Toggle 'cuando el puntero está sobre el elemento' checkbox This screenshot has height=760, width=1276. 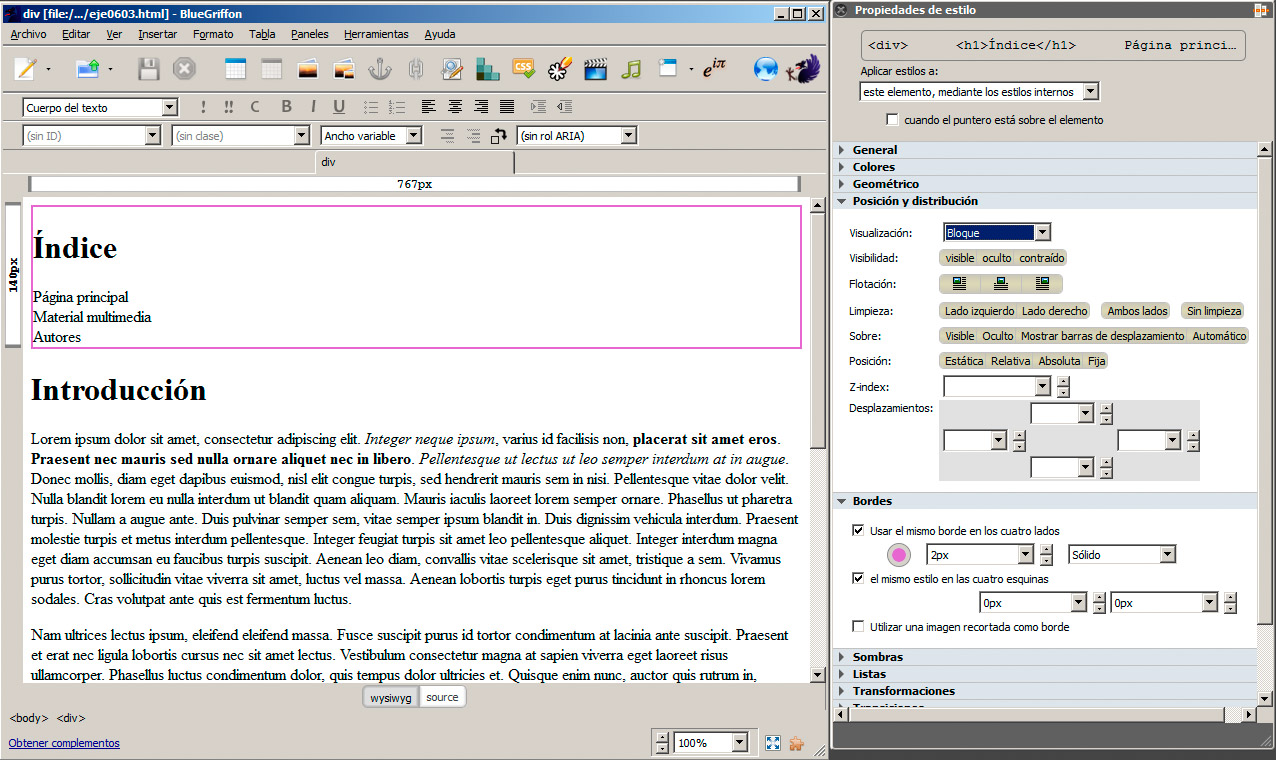click(893, 120)
